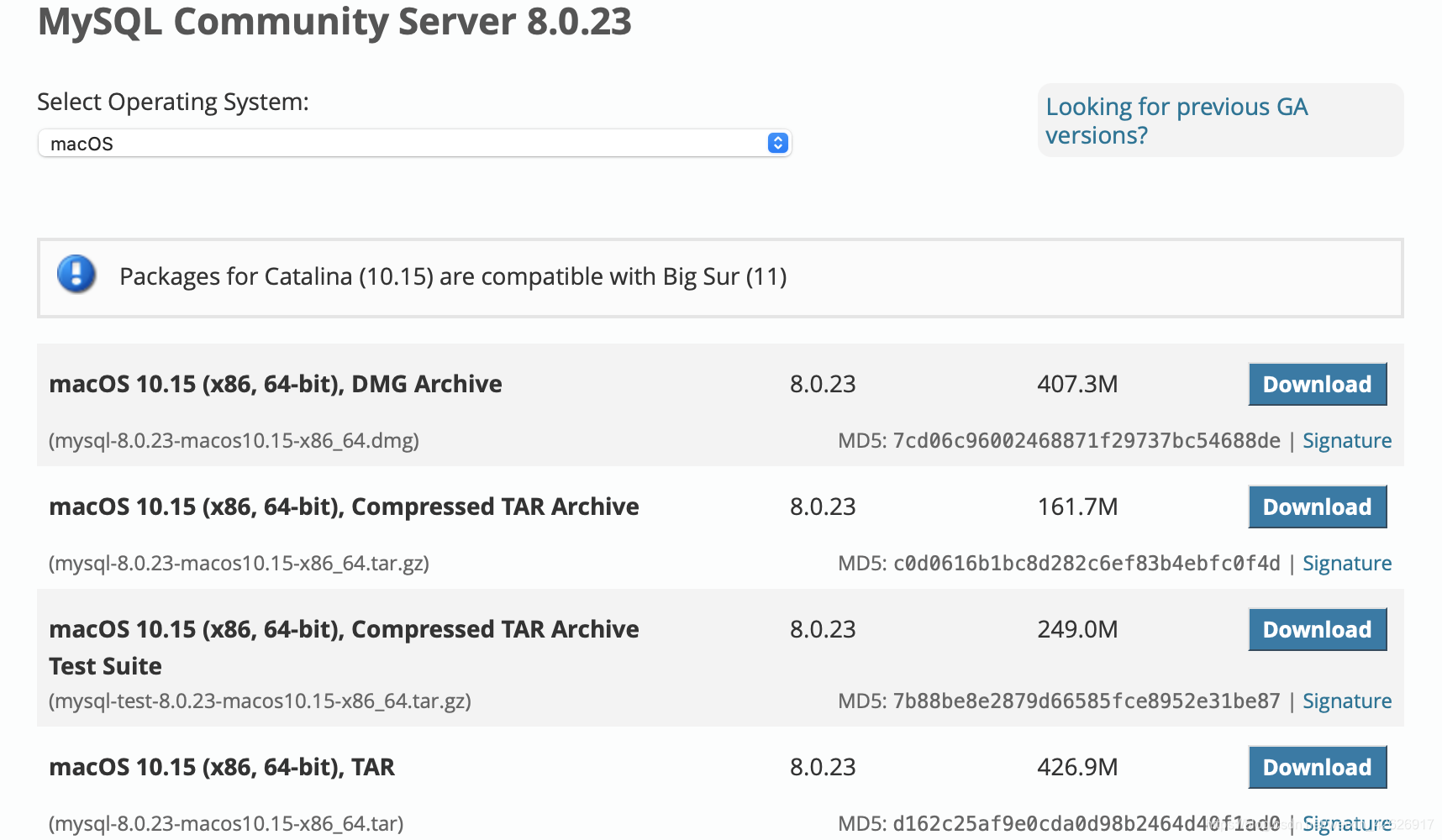
Task: Click the size value '426.9M'
Action: pyautogui.click(x=1077, y=768)
